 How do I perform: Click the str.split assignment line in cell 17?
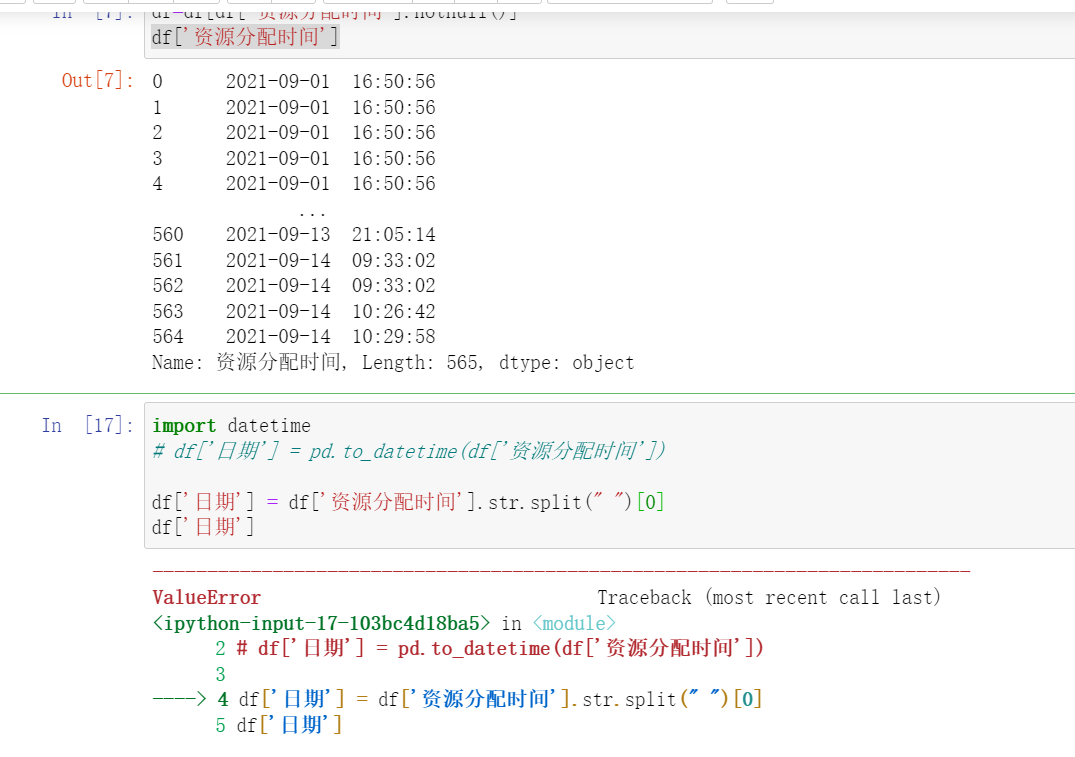click(408, 502)
